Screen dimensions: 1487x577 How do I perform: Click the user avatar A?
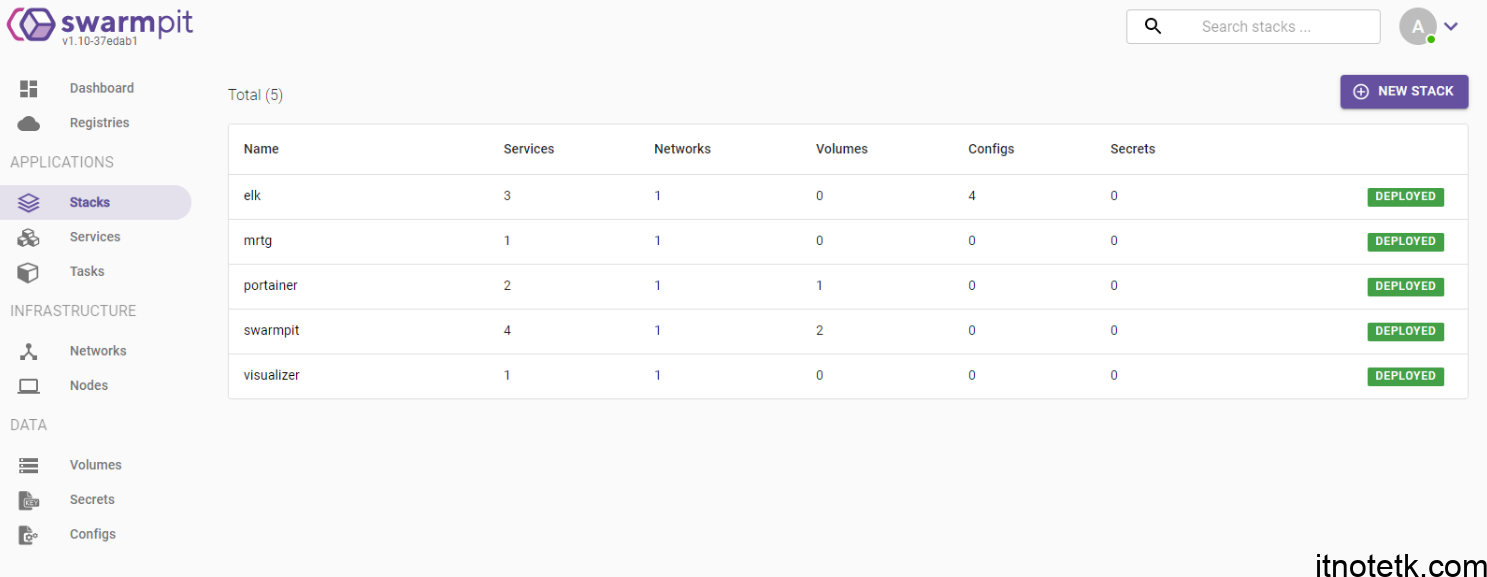(1418, 27)
